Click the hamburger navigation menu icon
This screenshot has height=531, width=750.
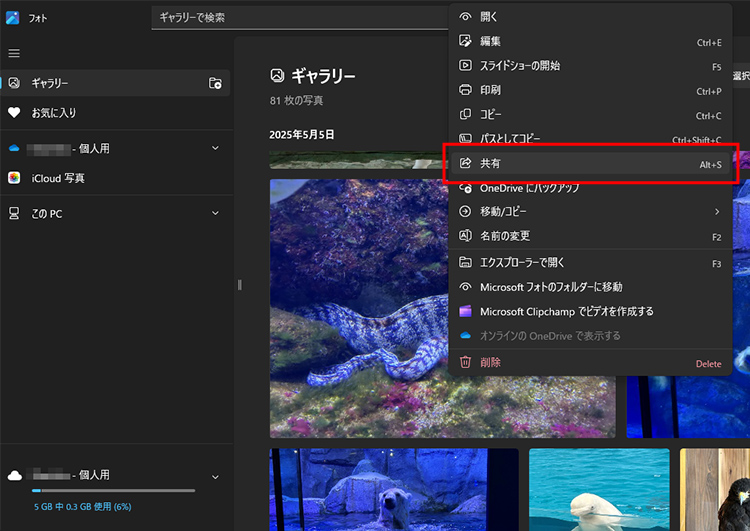tap(14, 53)
